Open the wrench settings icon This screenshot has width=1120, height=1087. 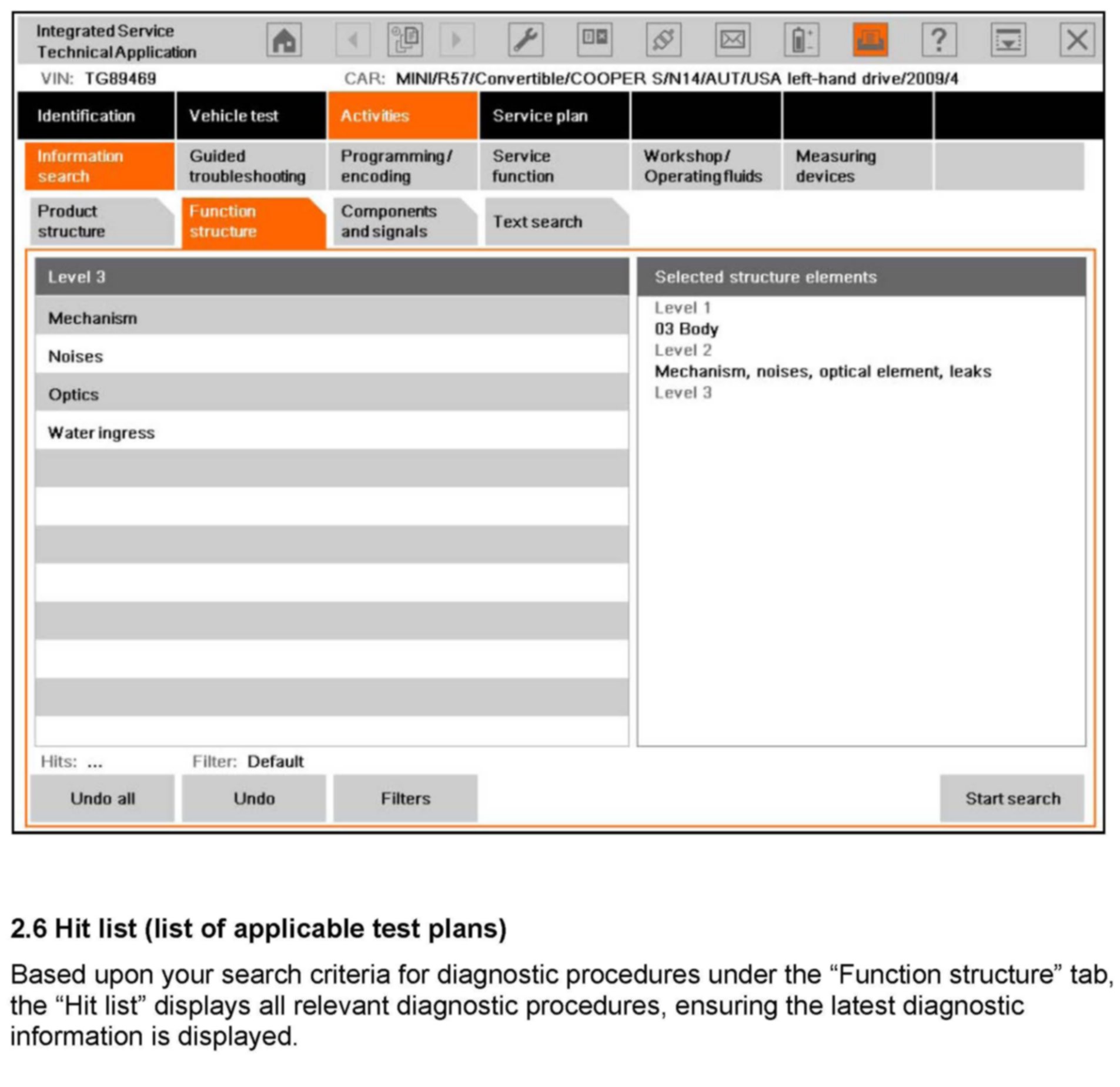pos(524,40)
